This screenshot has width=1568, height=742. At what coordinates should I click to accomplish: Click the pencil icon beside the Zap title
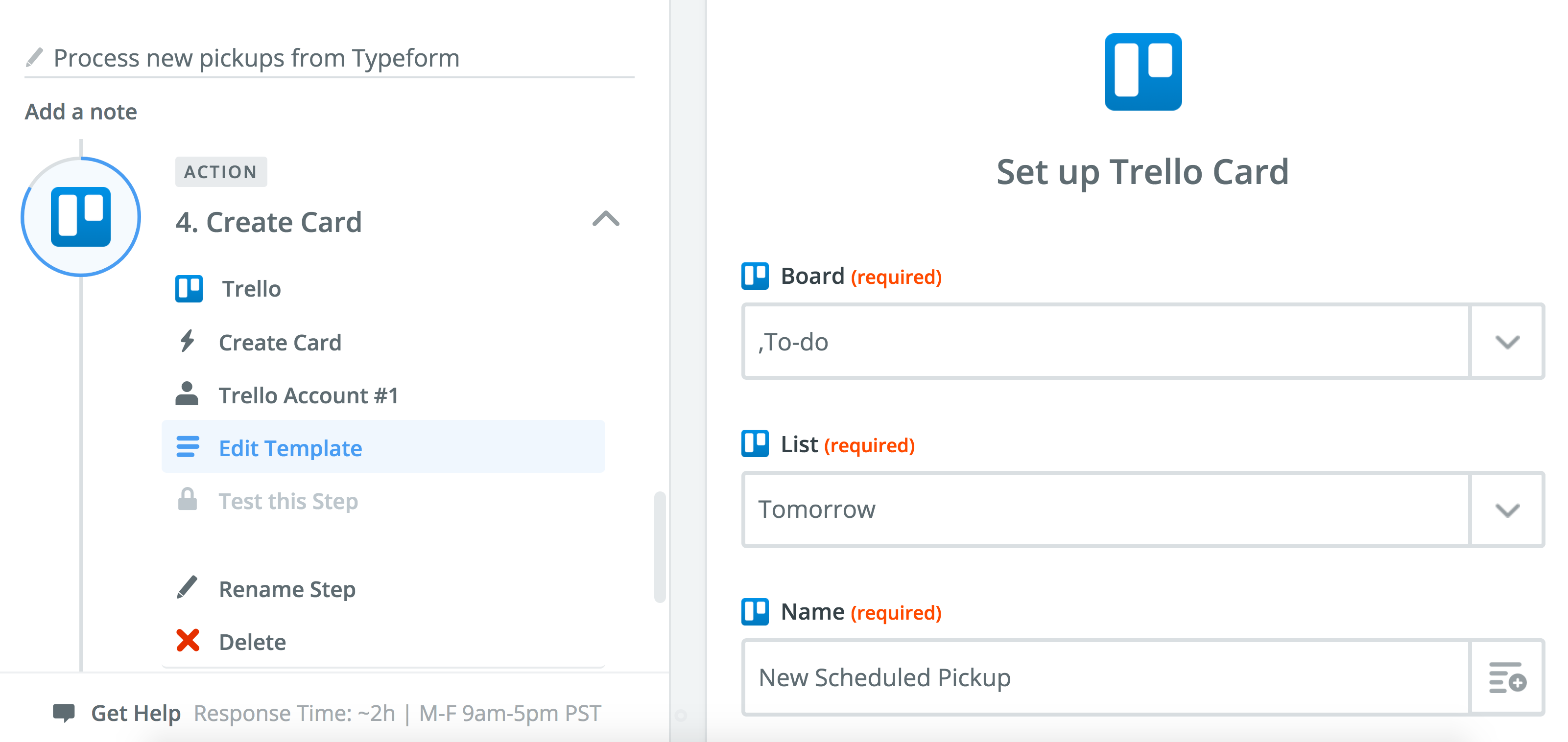tap(35, 58)
